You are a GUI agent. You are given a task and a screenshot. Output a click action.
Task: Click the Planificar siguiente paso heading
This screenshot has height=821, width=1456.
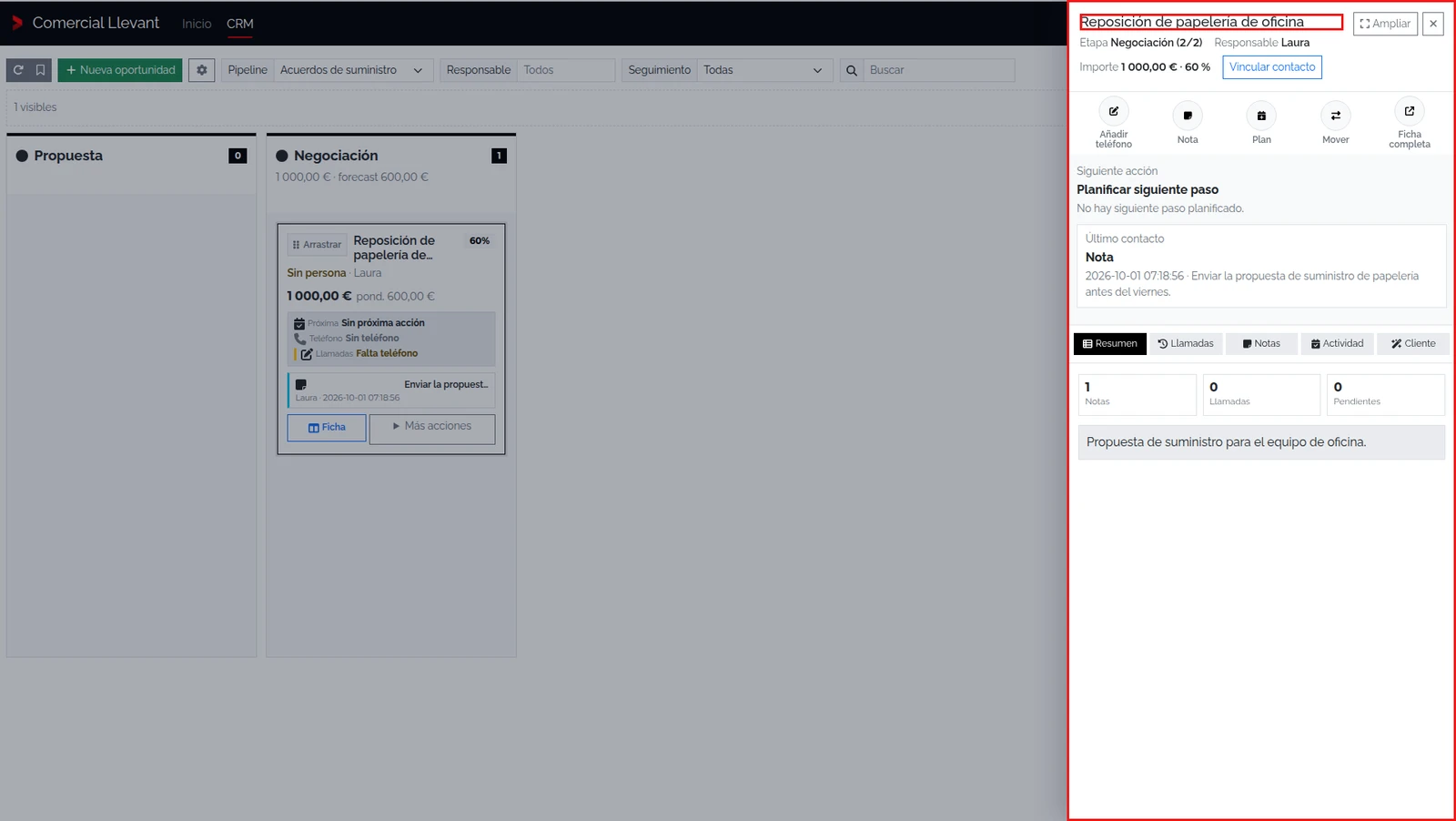point(1148,189)
